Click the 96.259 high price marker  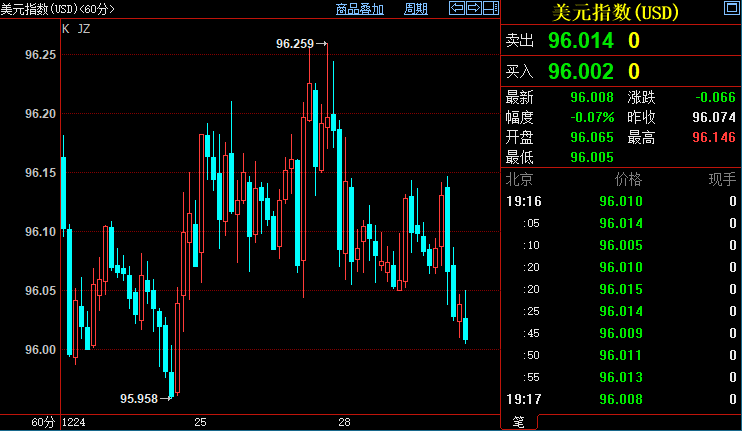click(295, 44)
